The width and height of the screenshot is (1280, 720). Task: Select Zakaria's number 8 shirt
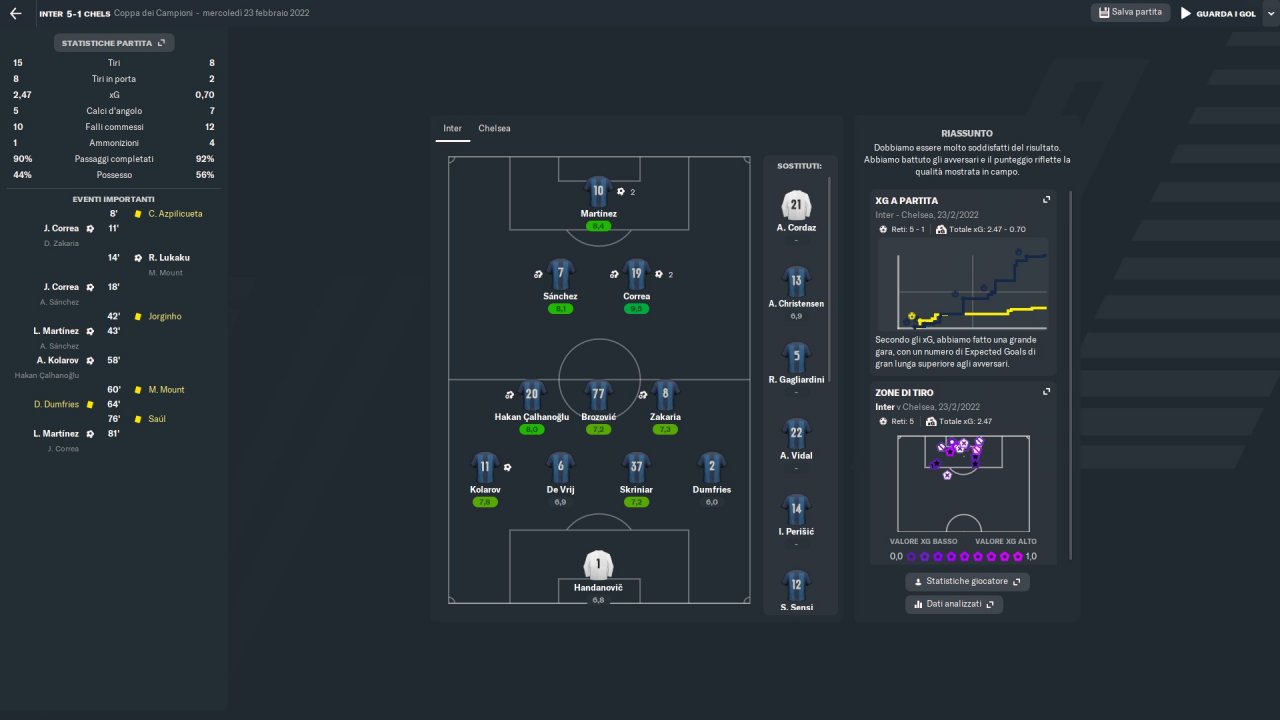(665, 394)
